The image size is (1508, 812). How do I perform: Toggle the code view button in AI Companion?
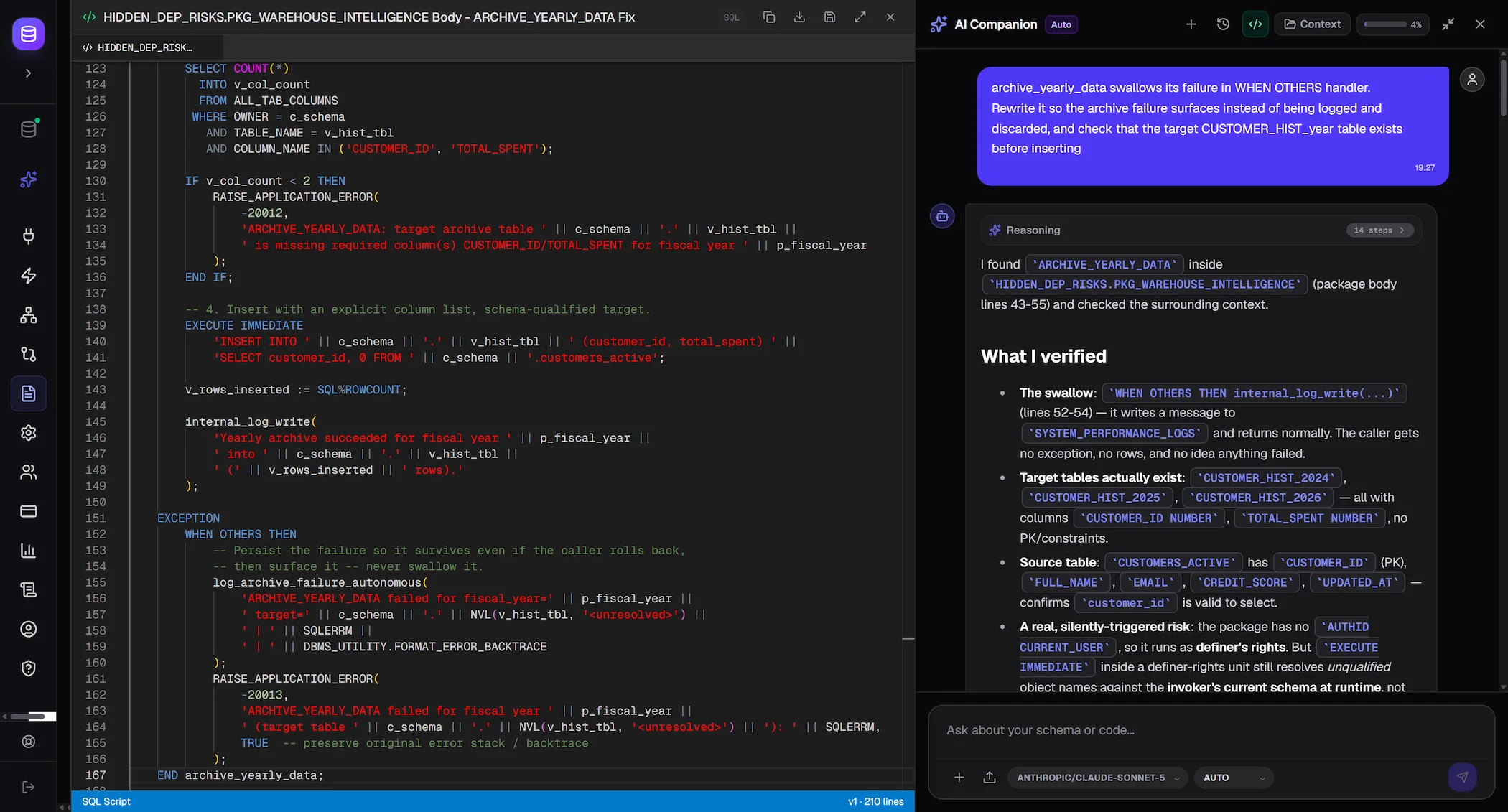[x=1255, y=24]
